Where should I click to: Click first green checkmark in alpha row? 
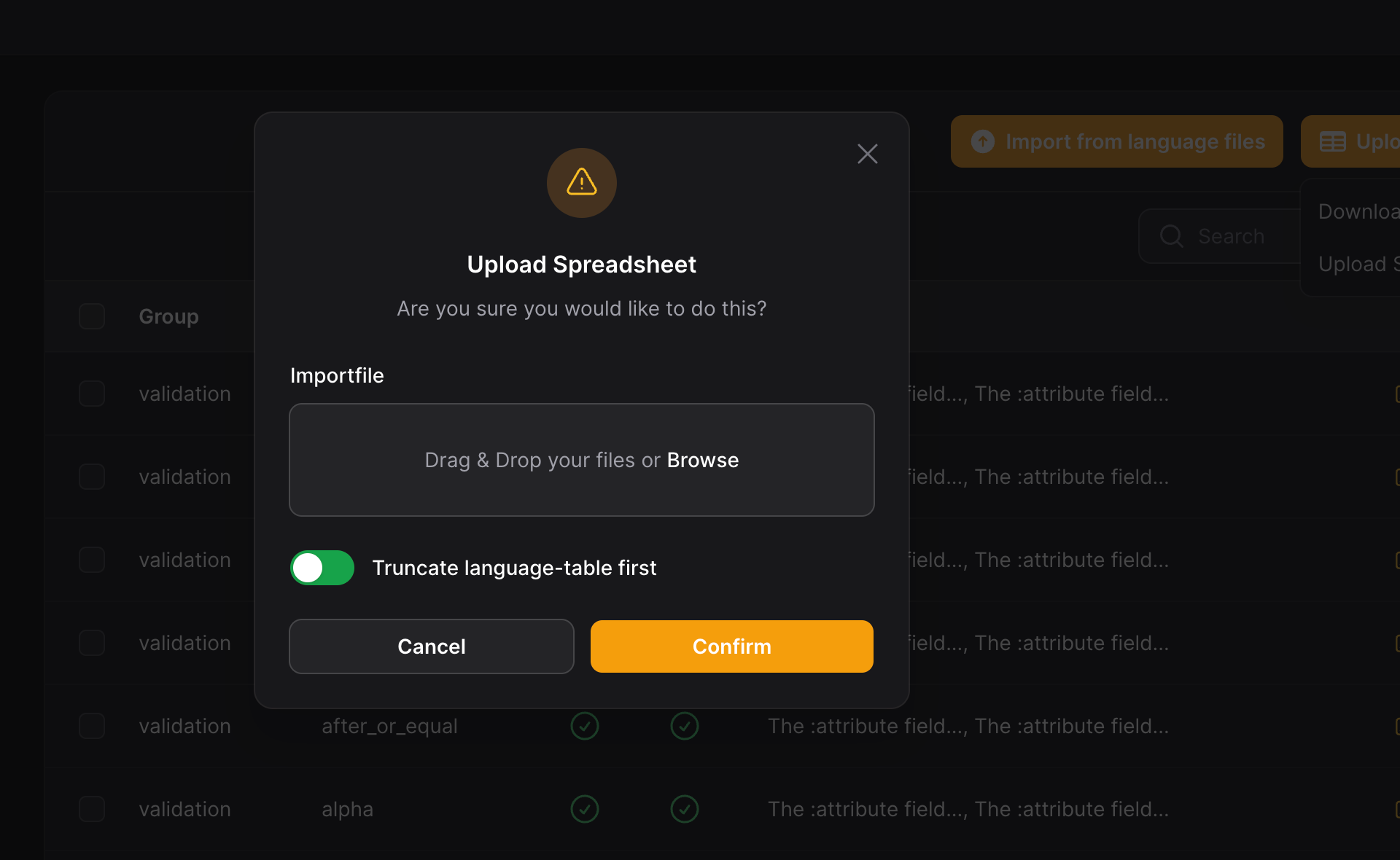tap(585, 809)
